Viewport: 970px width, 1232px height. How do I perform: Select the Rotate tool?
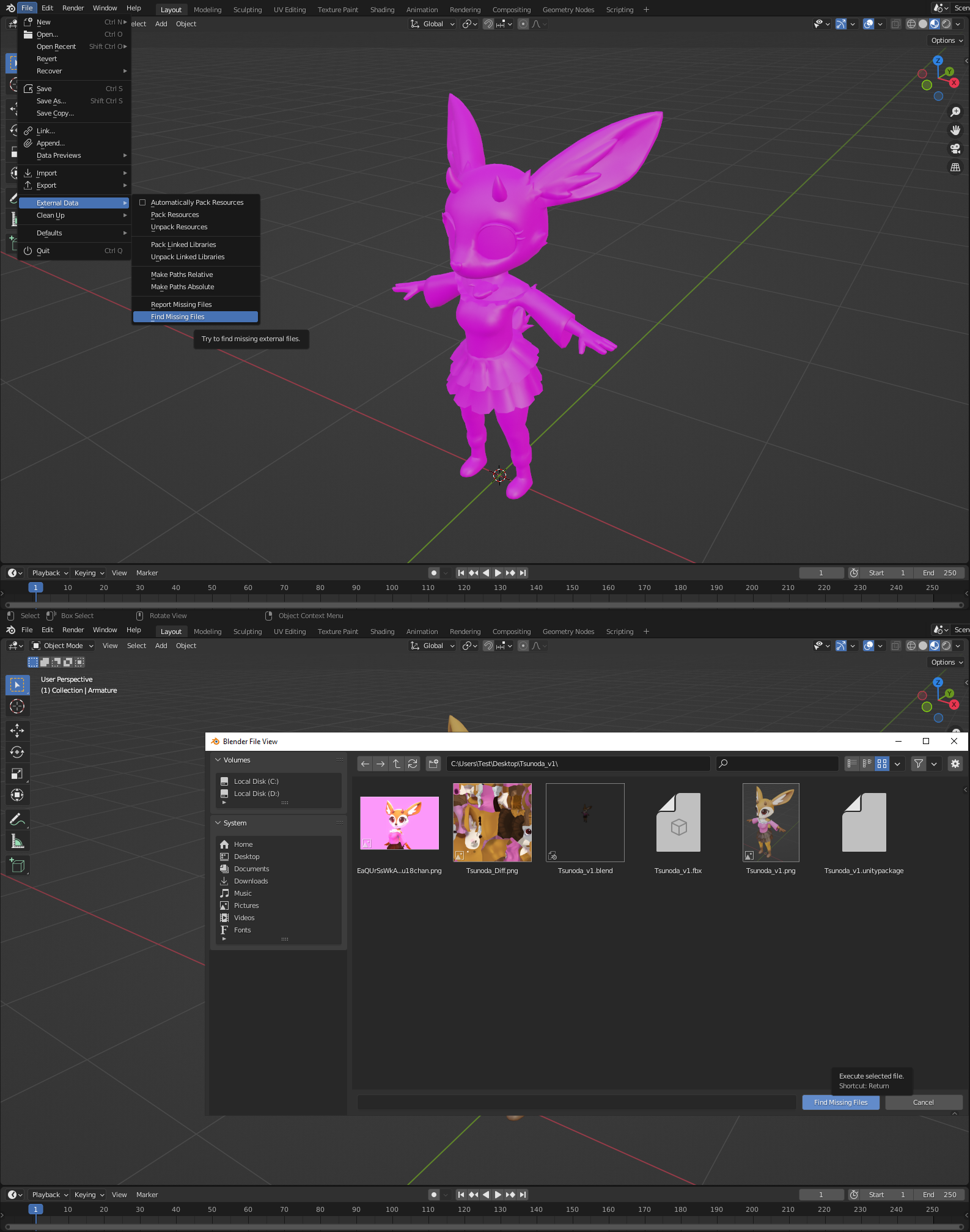point(17,752)
